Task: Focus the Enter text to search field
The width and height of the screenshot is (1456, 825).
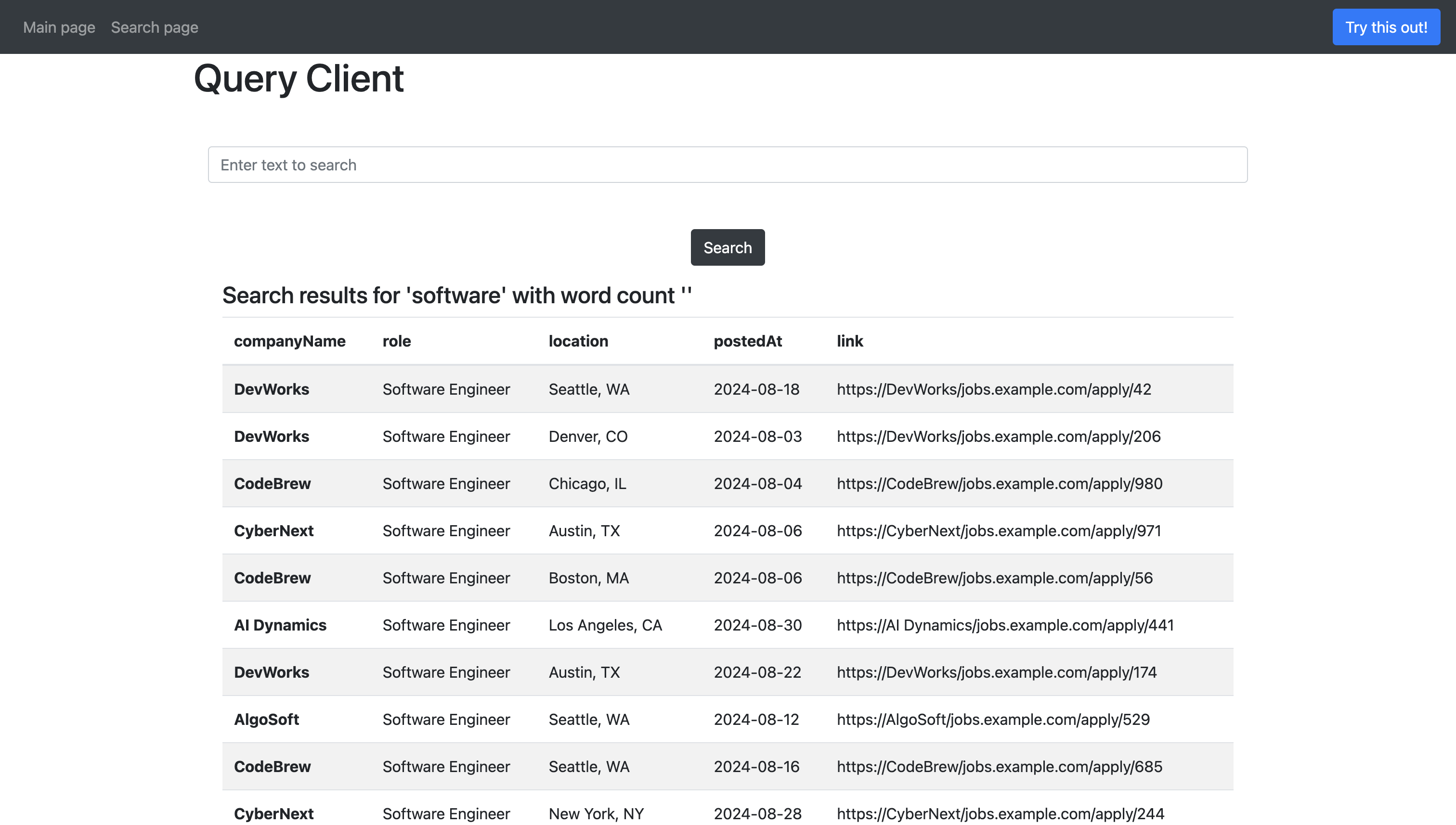Action: pyautogui.click(x=727, y=165)
